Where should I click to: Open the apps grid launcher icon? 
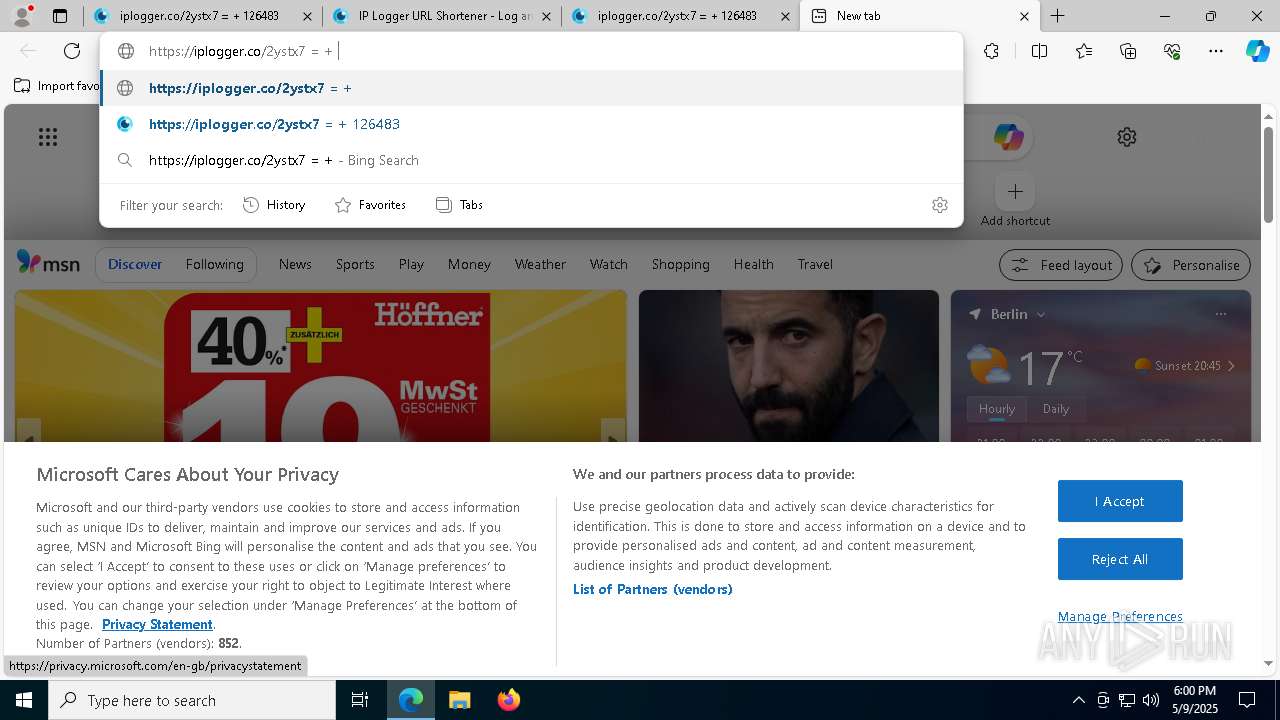click(48, 137)
